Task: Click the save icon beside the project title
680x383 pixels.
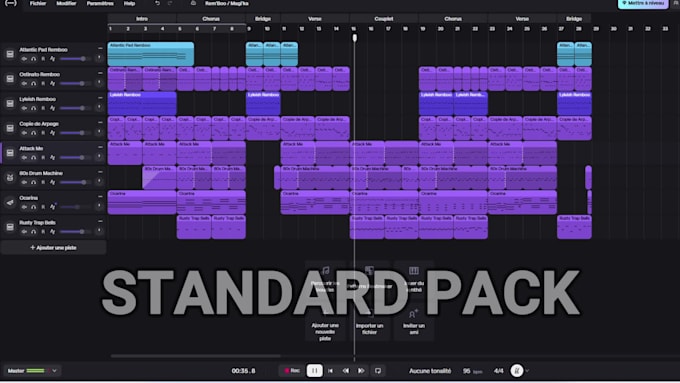Action: click(x=193, y=3)
